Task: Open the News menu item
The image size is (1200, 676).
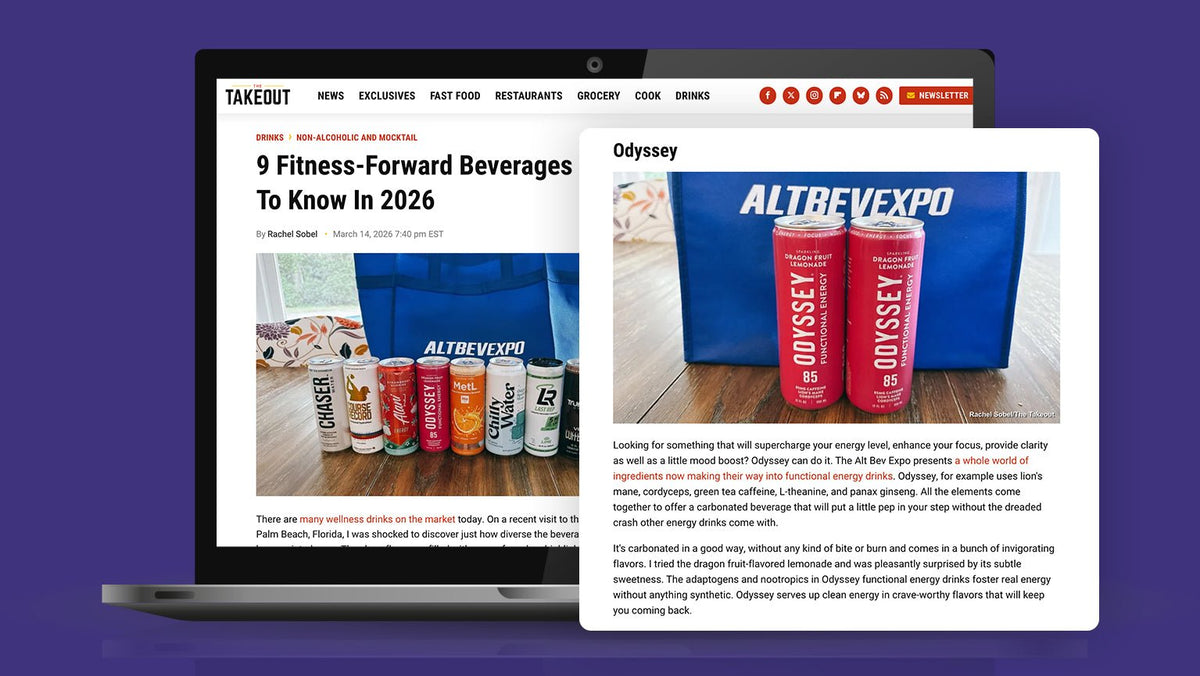Action: point(331,96)
